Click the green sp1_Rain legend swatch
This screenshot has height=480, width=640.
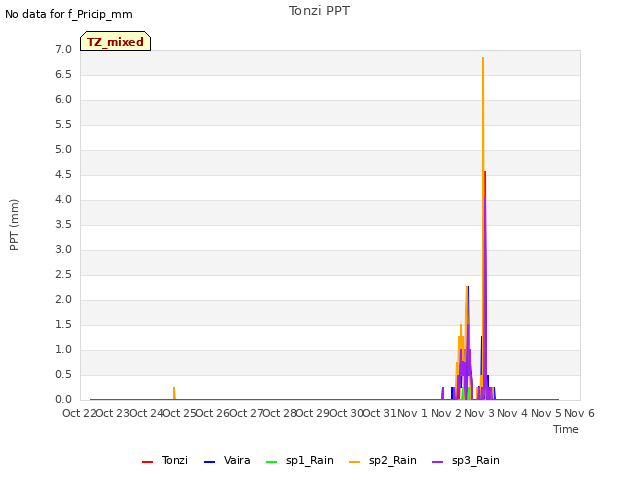271,462
